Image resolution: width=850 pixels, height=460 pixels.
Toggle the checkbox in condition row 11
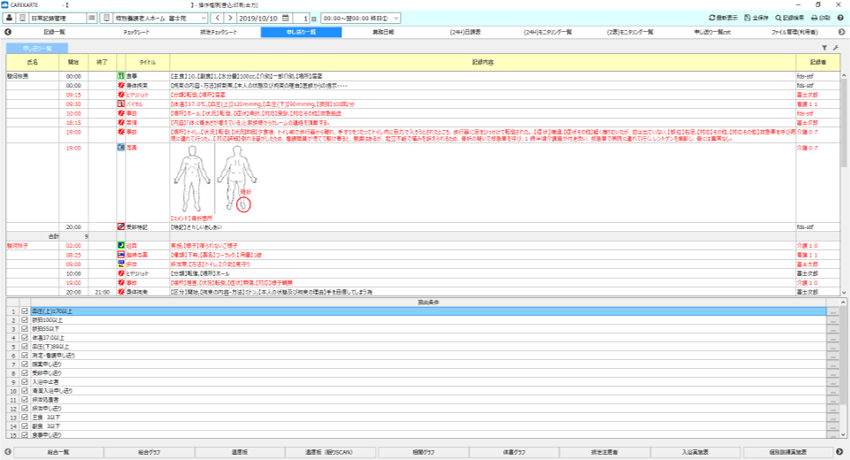[x=24, y=399]
